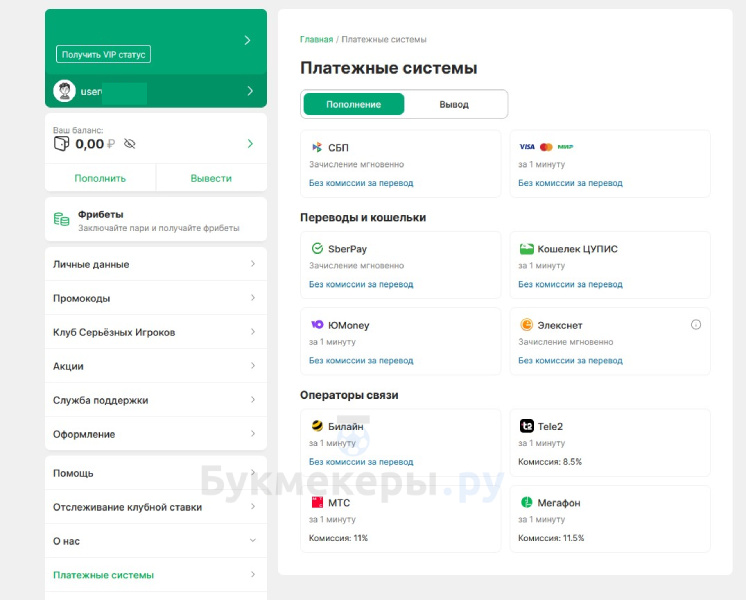The image size is (746, 600).
Task: Click the Фрибеты coins icon
Action: (x=61, y=219)
